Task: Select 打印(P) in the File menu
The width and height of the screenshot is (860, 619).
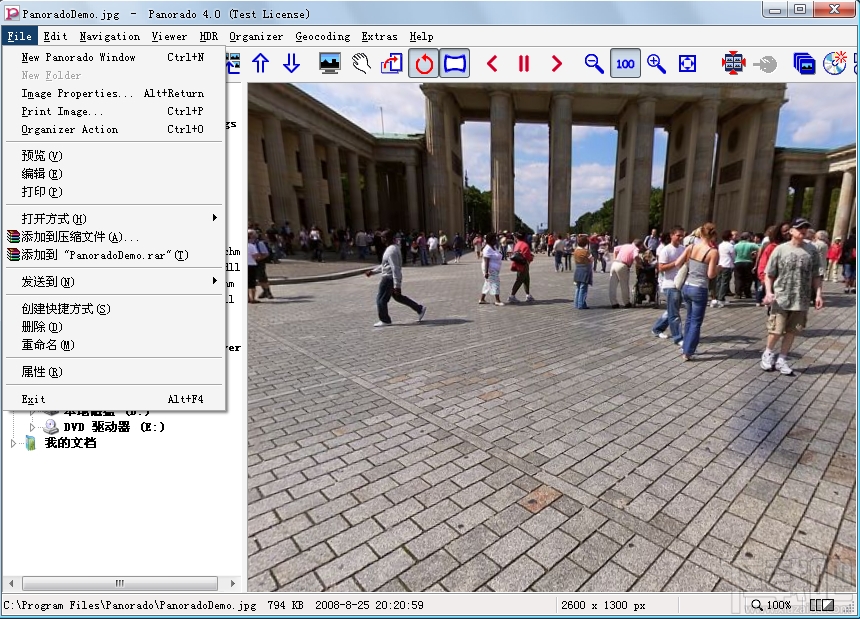Action: click(113, 192)
